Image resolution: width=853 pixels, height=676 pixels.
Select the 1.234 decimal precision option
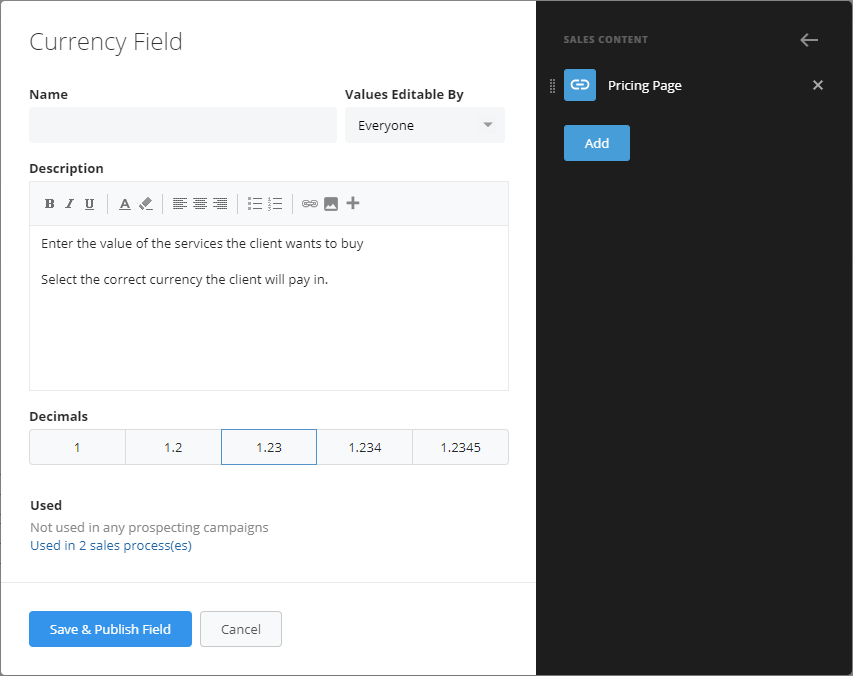tap(364, 447)
